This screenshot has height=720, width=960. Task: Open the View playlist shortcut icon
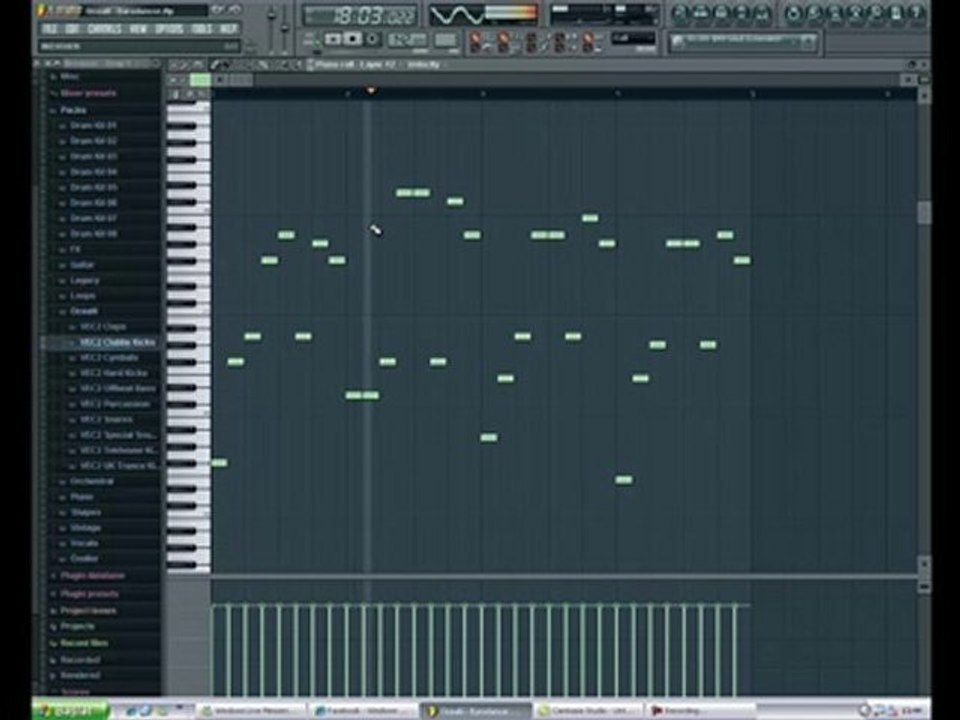pyautogui.click(x=680, y=13)
